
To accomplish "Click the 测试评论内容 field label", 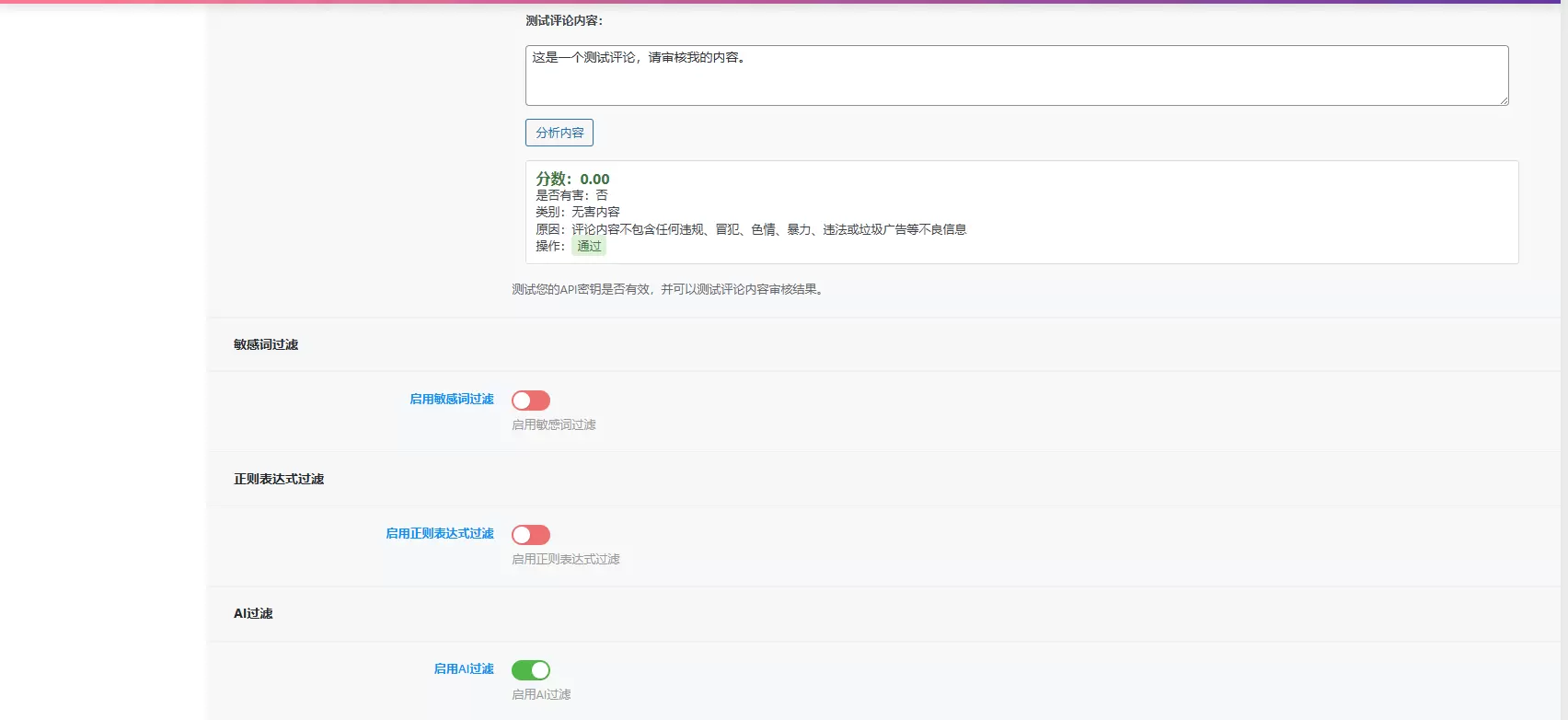I will pos(564,20).
